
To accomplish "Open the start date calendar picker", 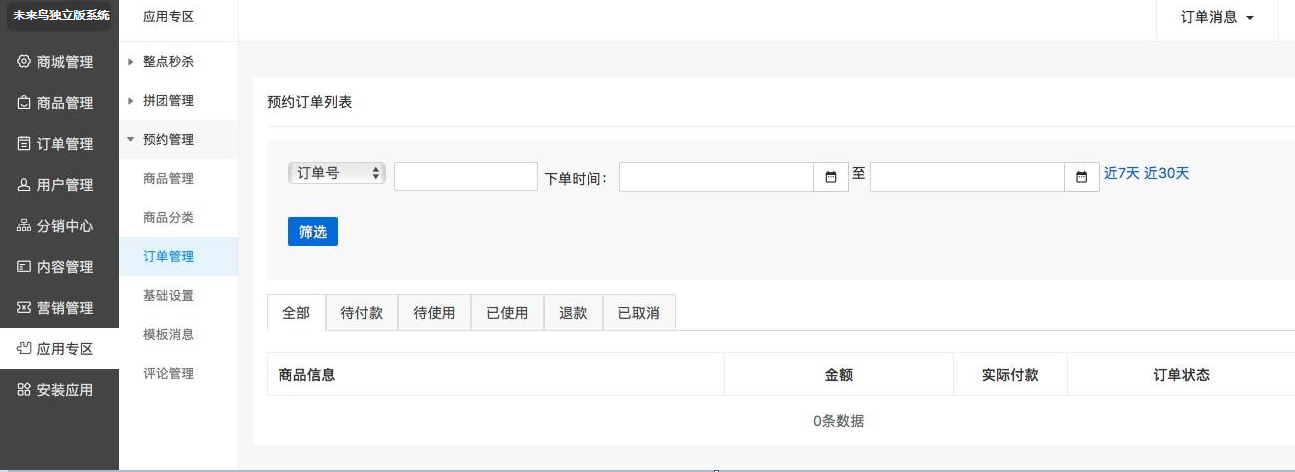I will [831, 177].
